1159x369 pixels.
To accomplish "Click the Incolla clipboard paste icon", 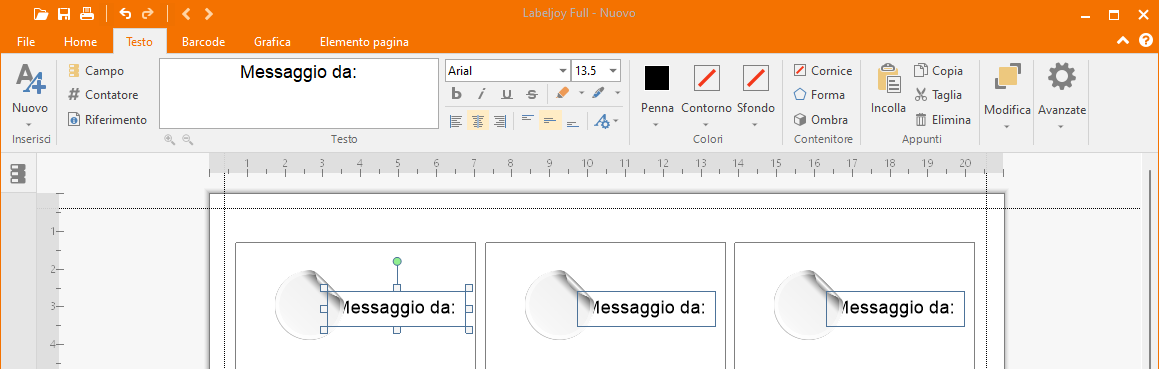I will (x=888, y=78).
